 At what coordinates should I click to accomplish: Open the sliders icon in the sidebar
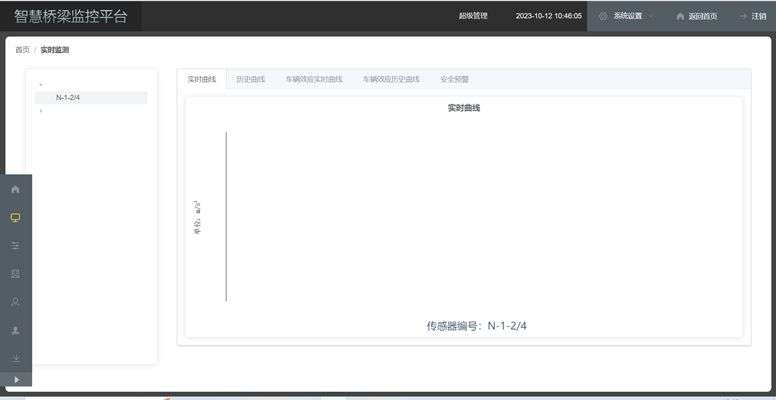coord(15,245)
